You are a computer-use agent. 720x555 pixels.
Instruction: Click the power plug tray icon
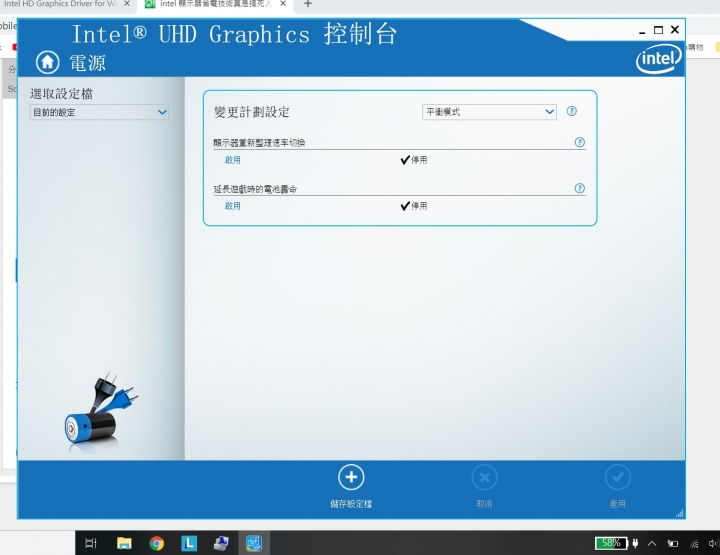[x=635, y=544]
